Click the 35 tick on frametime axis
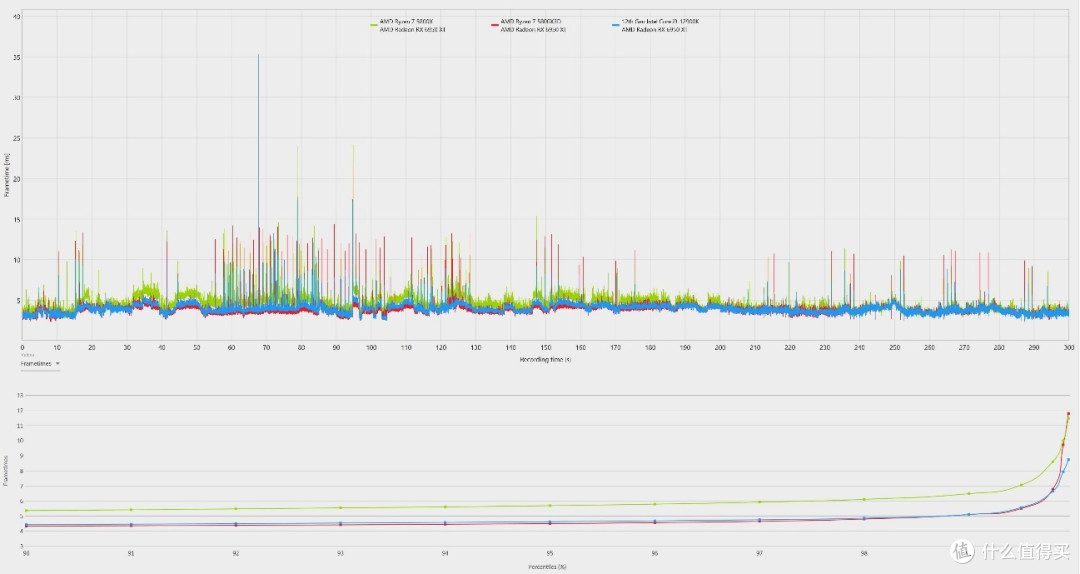1080x574 pixels. (x=17, y=58)
